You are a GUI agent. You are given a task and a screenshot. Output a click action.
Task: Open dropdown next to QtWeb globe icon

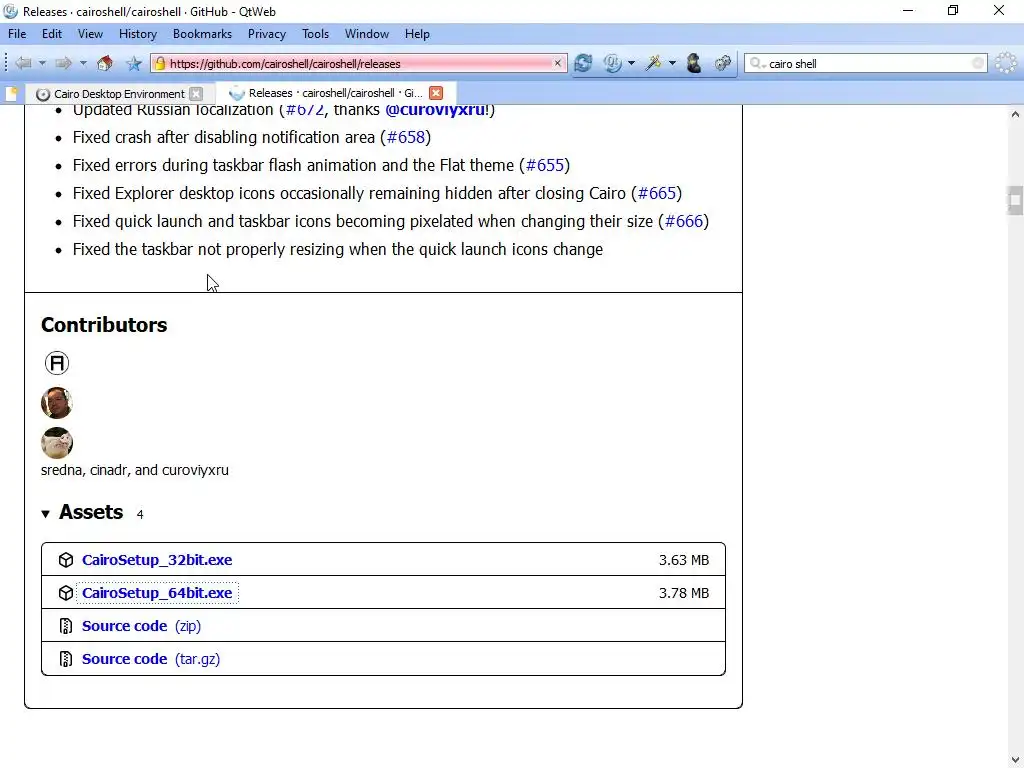pyautogui.click(x=631, y=63)
